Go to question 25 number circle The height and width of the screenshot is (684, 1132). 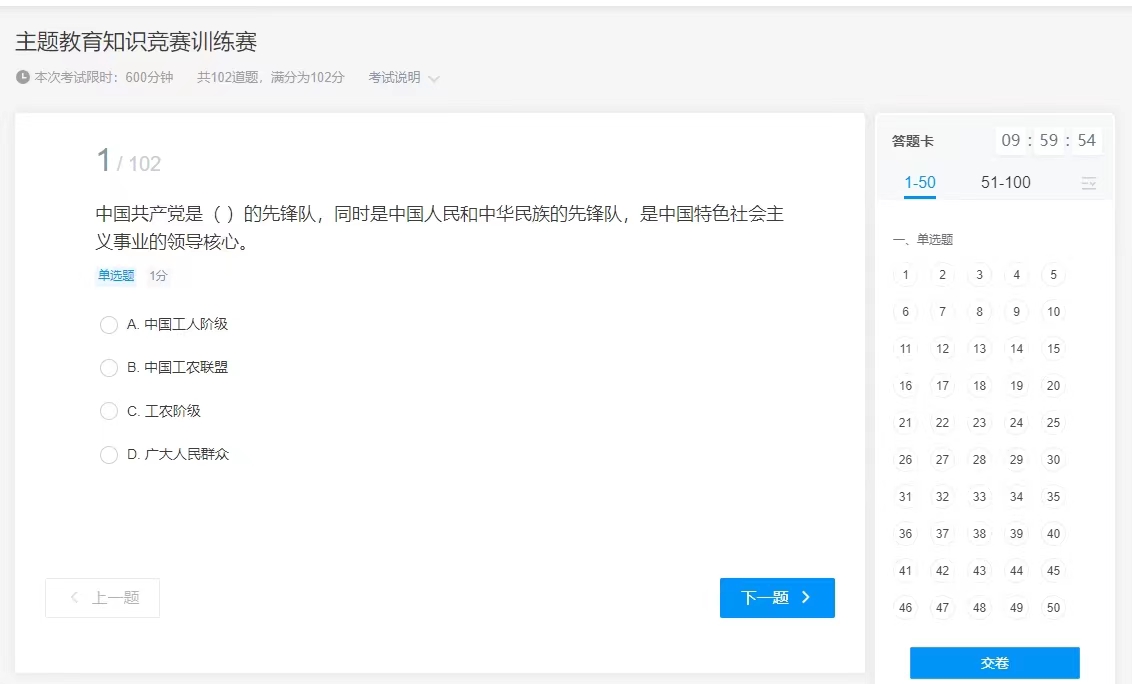1053,423
